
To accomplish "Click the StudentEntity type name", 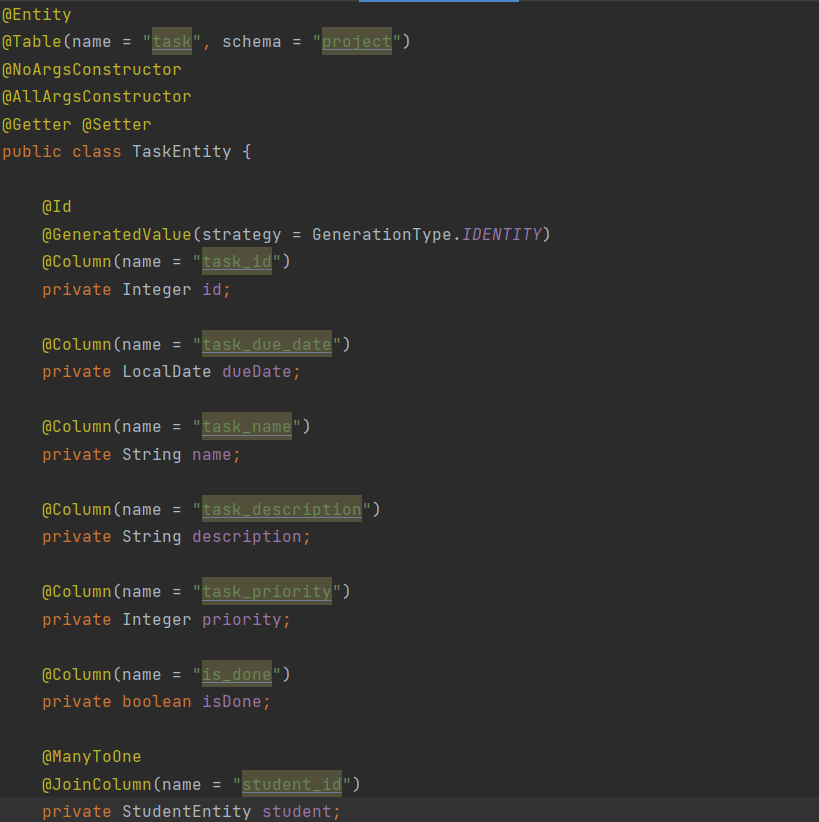I will [186, 811].
